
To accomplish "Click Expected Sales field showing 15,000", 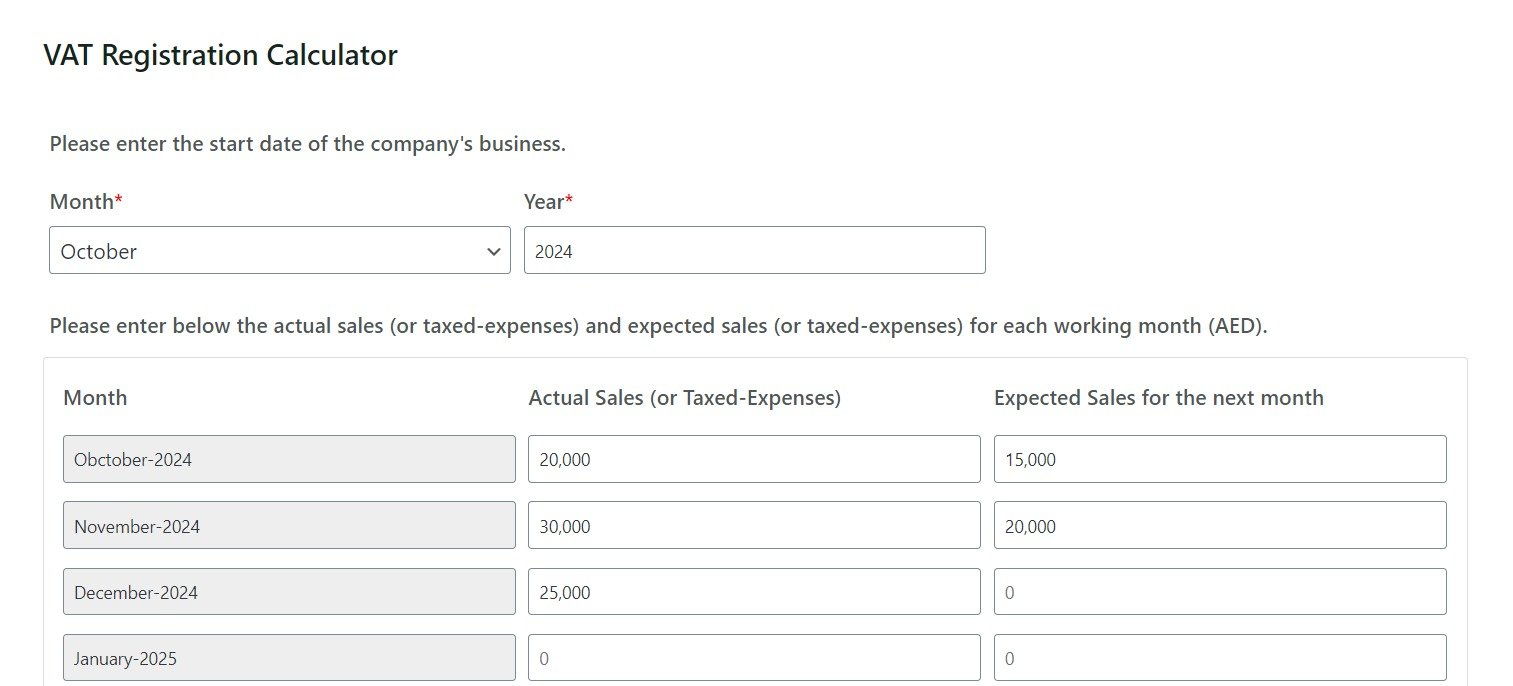I will (1220, 460).
